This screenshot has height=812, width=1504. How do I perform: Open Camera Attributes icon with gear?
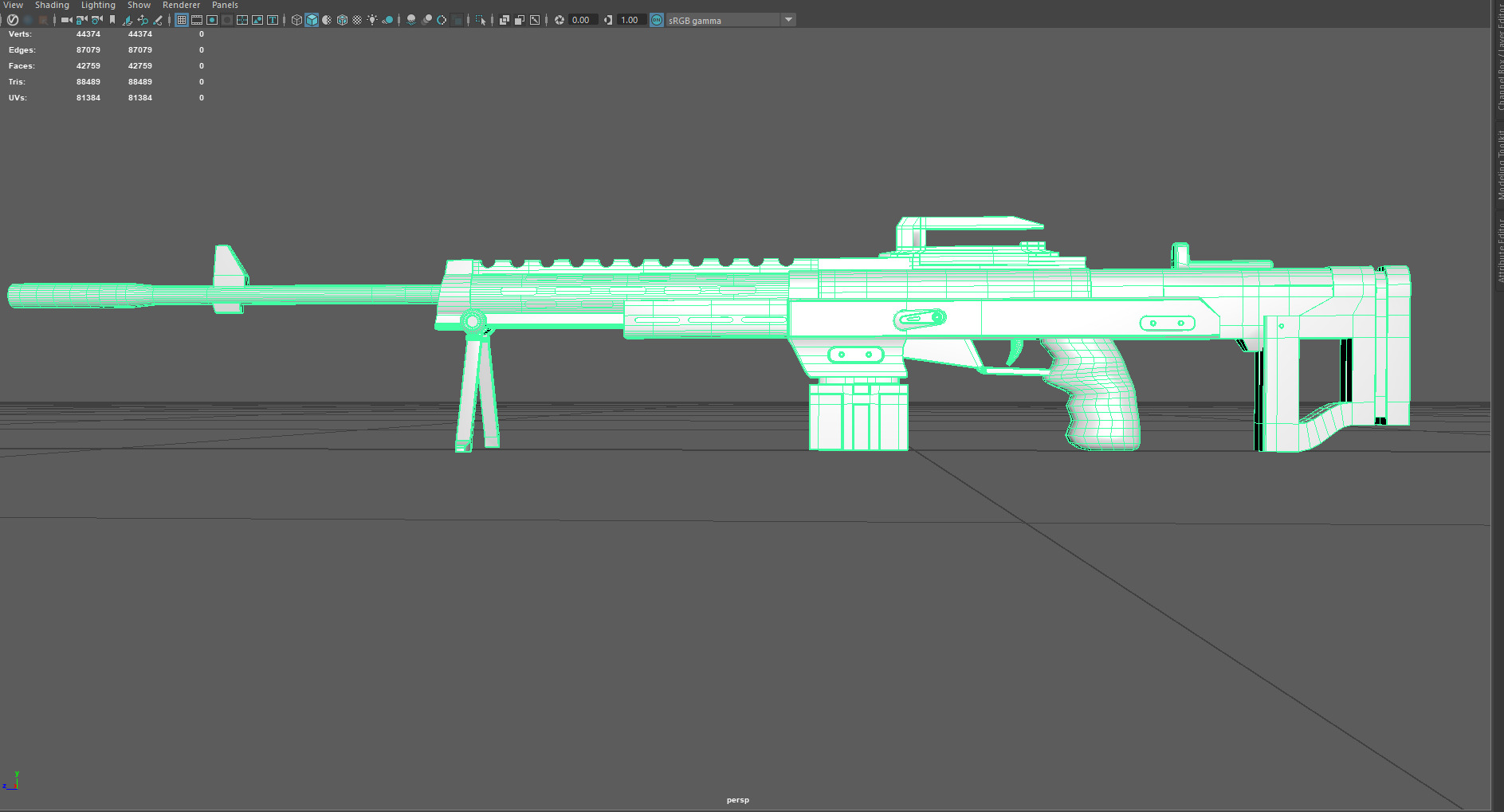coord(97,20)
